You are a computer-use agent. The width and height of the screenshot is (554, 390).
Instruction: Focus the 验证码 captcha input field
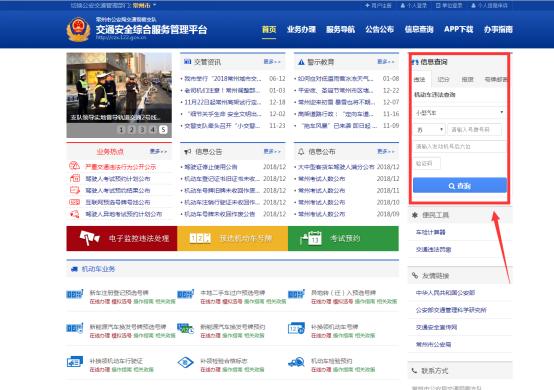point(426,164)
